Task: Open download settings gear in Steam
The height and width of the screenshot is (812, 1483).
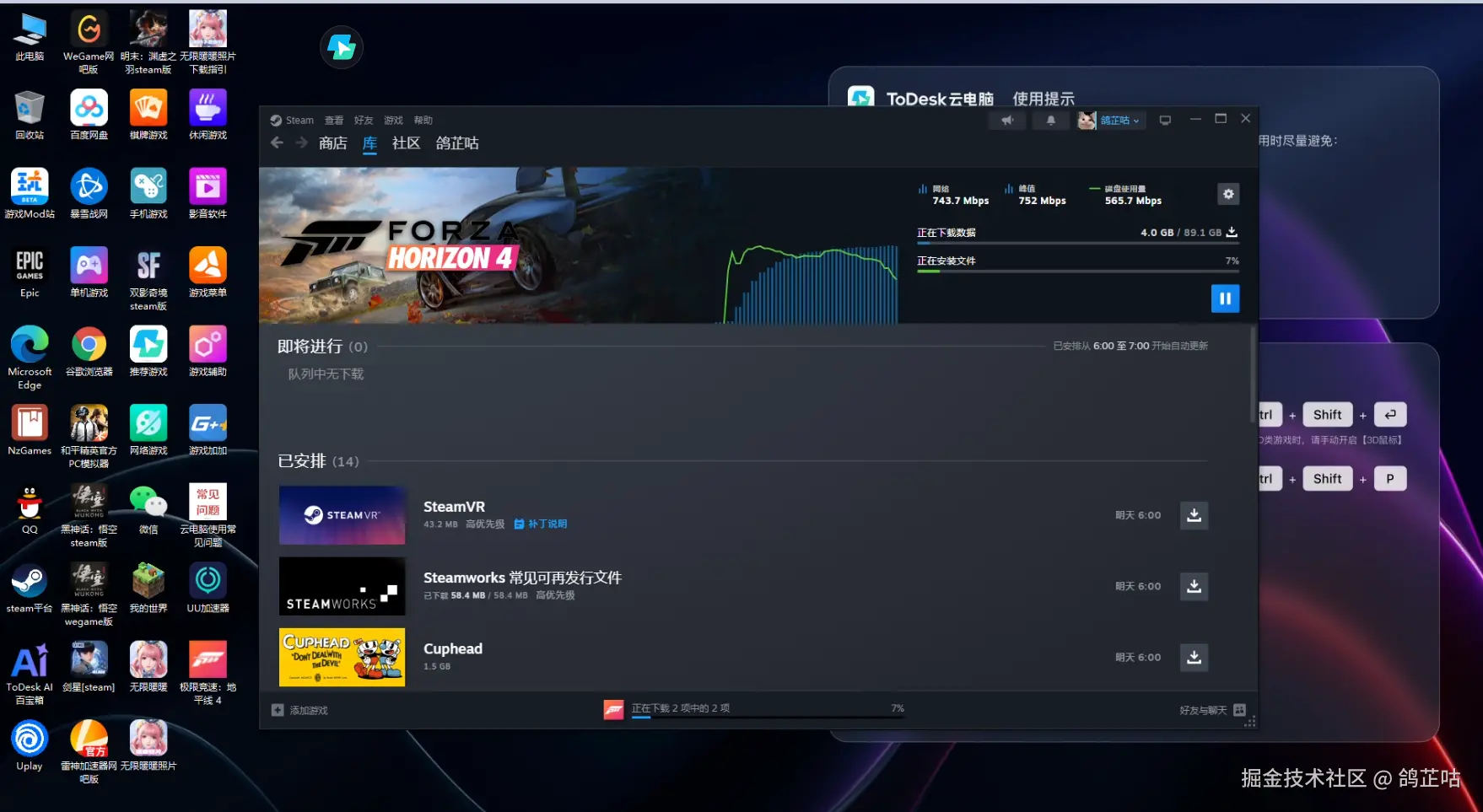Action: pyautogui.click(x=1228, y=194)
